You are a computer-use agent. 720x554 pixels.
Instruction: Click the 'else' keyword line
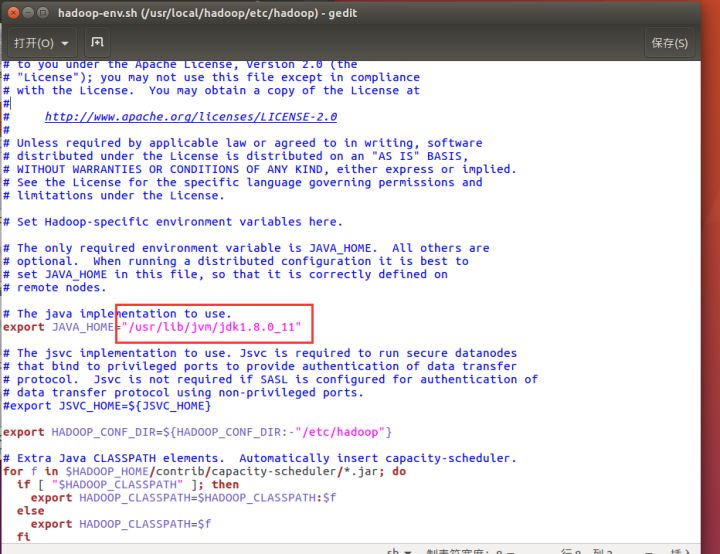coord(30,511)
